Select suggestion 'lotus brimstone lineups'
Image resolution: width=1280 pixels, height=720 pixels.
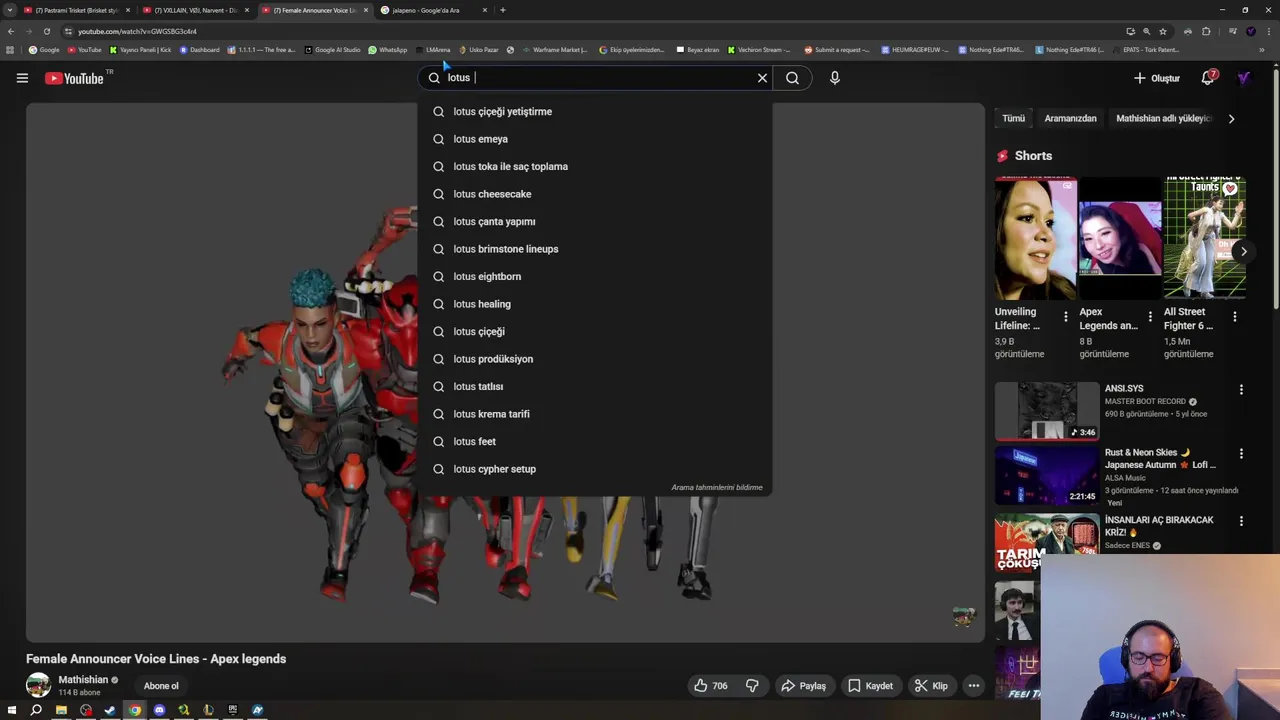pyautogui.click(x=595, y=249)
